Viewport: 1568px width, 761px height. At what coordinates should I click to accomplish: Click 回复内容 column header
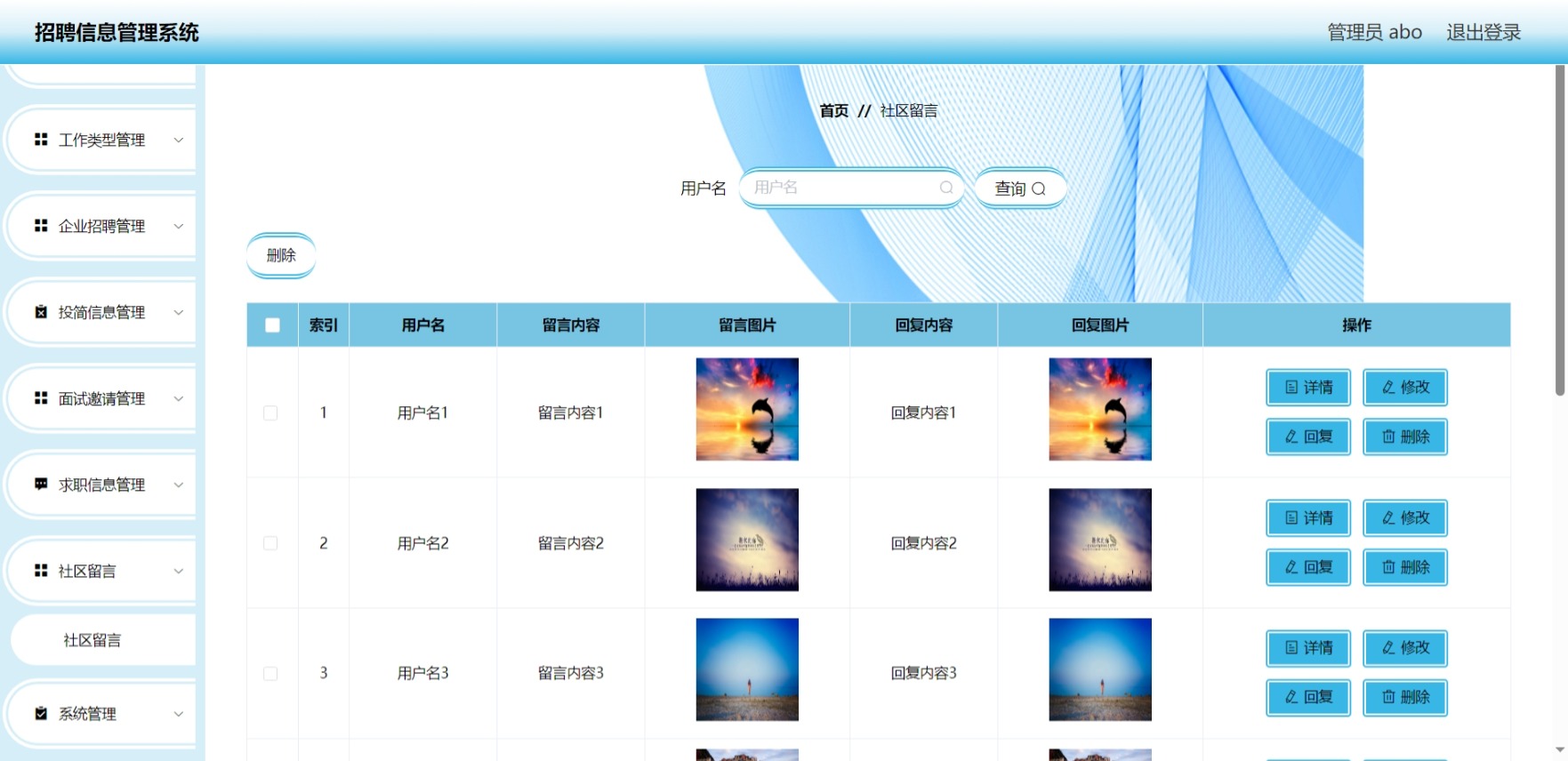coord(923,325)
